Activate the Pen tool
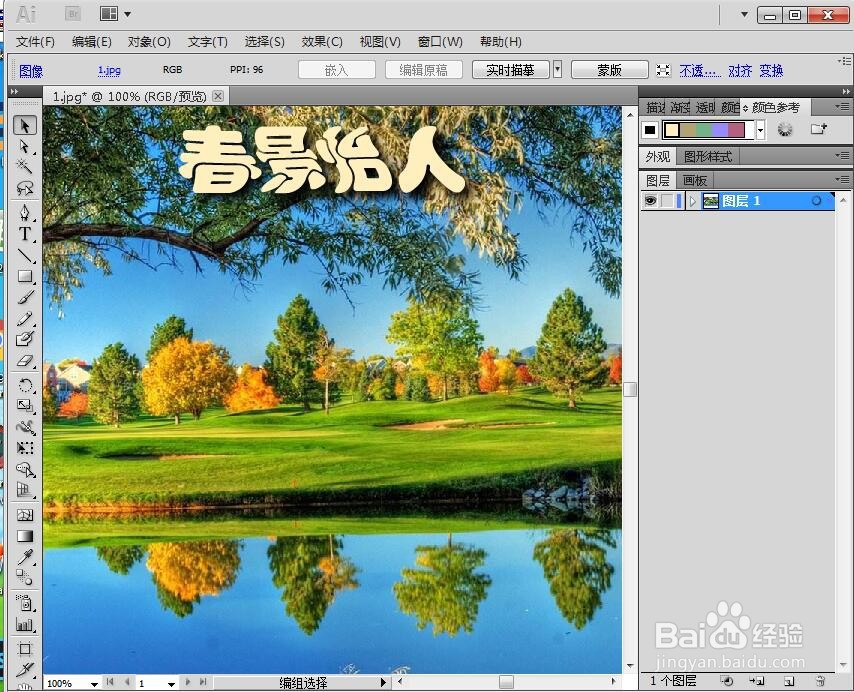 pos(25,211)
